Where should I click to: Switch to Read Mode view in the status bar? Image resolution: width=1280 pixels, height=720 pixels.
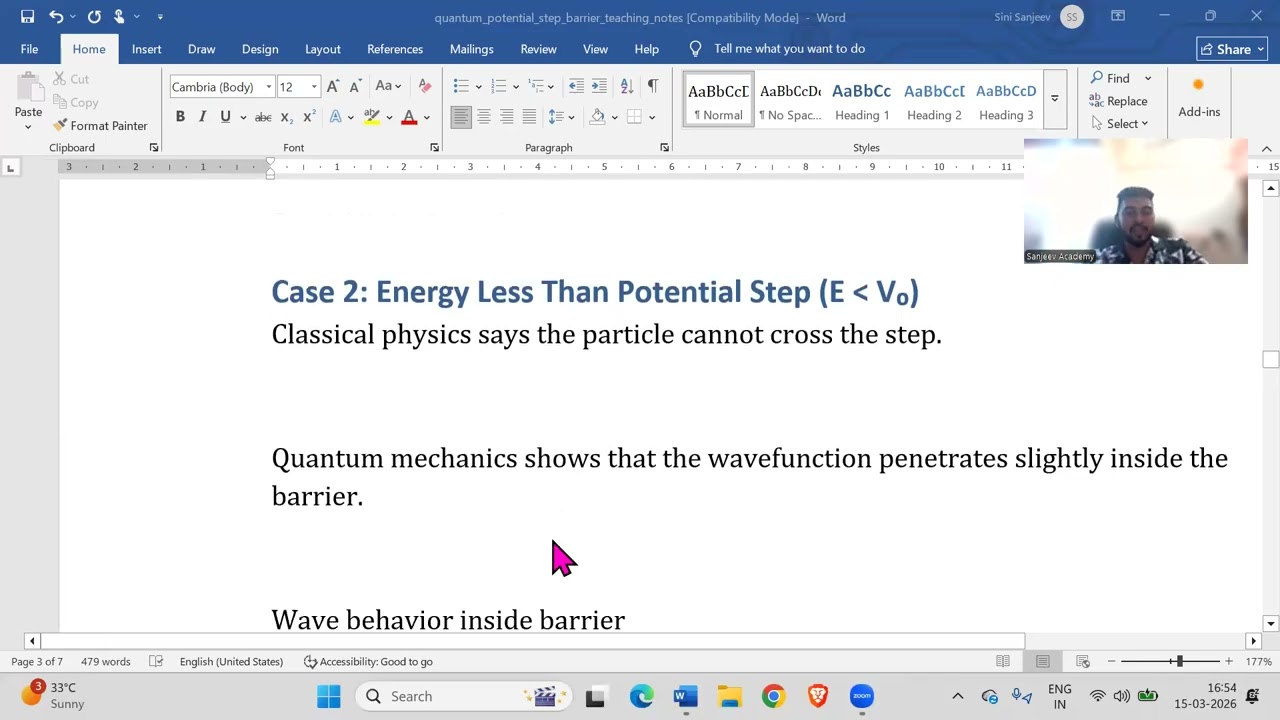(1003, 661)
